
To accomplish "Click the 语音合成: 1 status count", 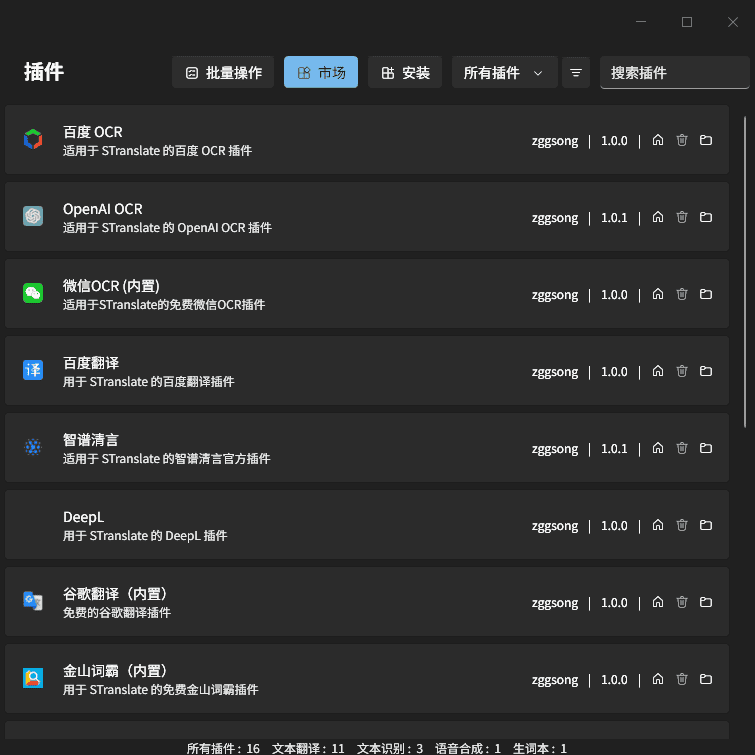I will (468, 748).
